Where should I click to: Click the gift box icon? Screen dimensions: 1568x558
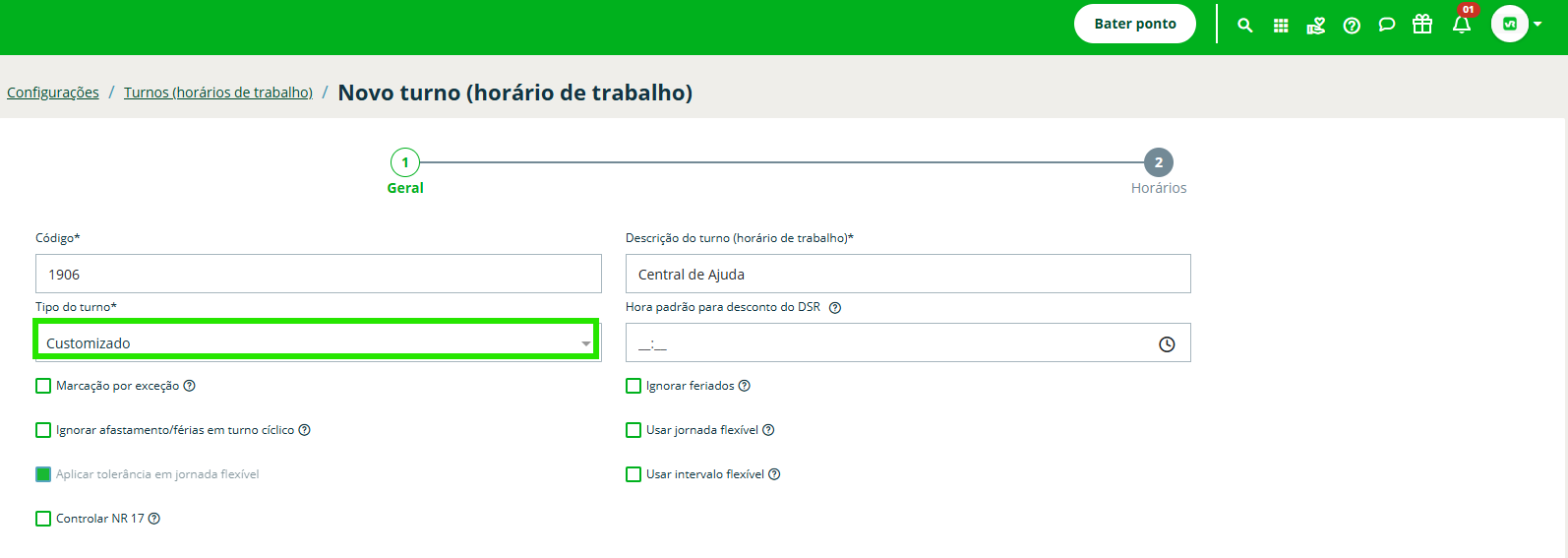coord(1422,24)
